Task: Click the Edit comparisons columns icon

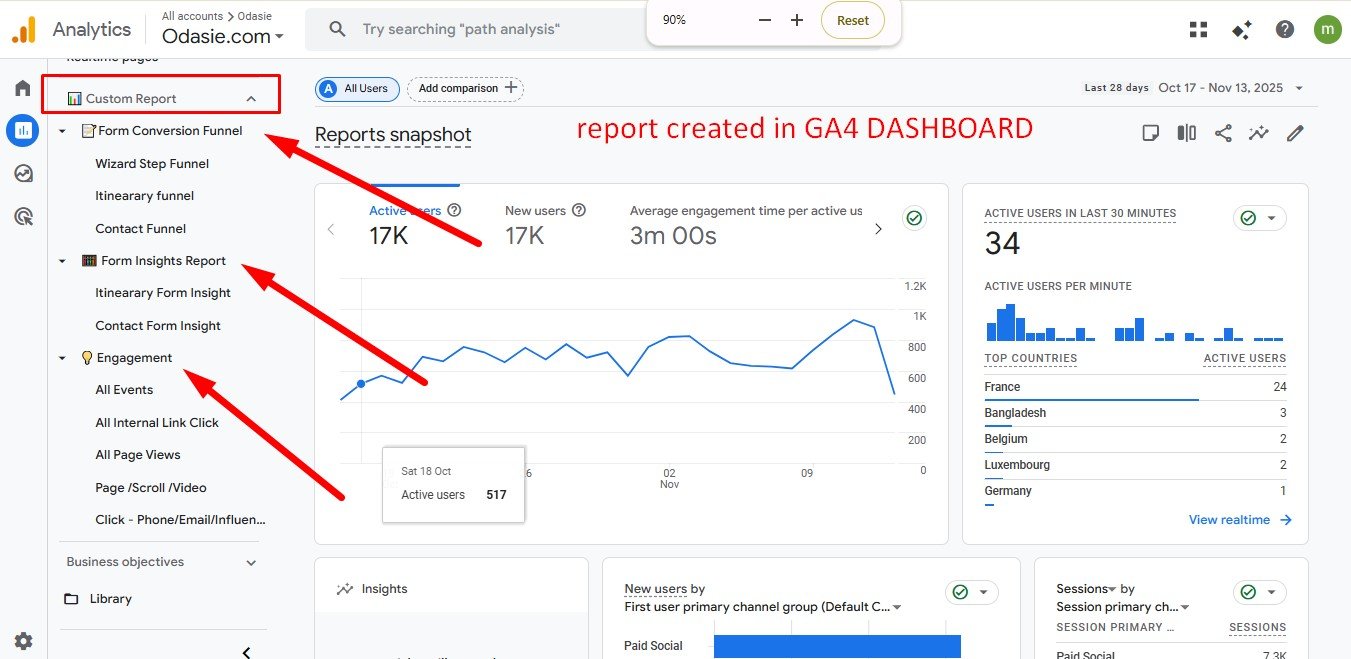Action: pos(1187,133)
